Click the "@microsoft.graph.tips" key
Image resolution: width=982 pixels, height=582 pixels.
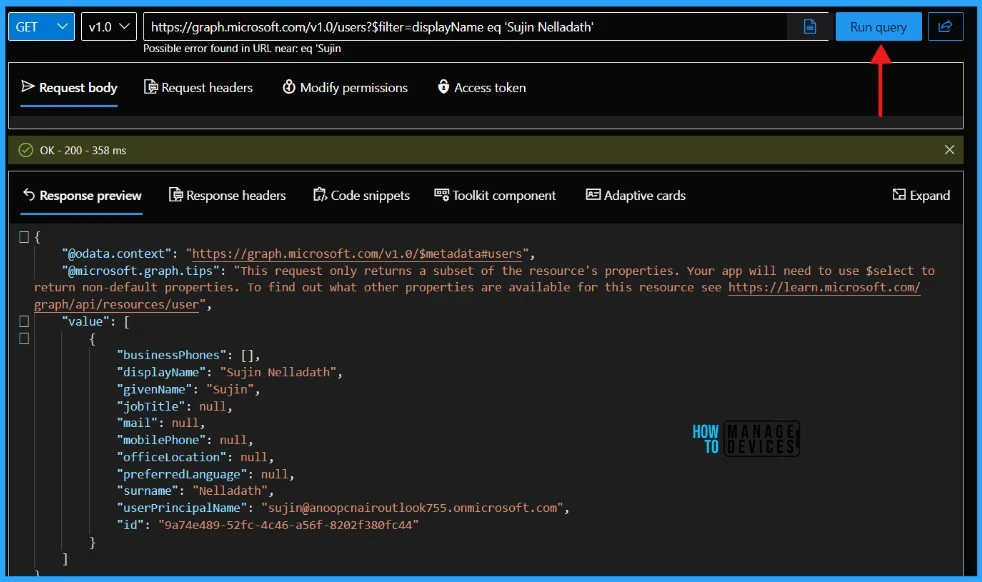pos(141,271)
